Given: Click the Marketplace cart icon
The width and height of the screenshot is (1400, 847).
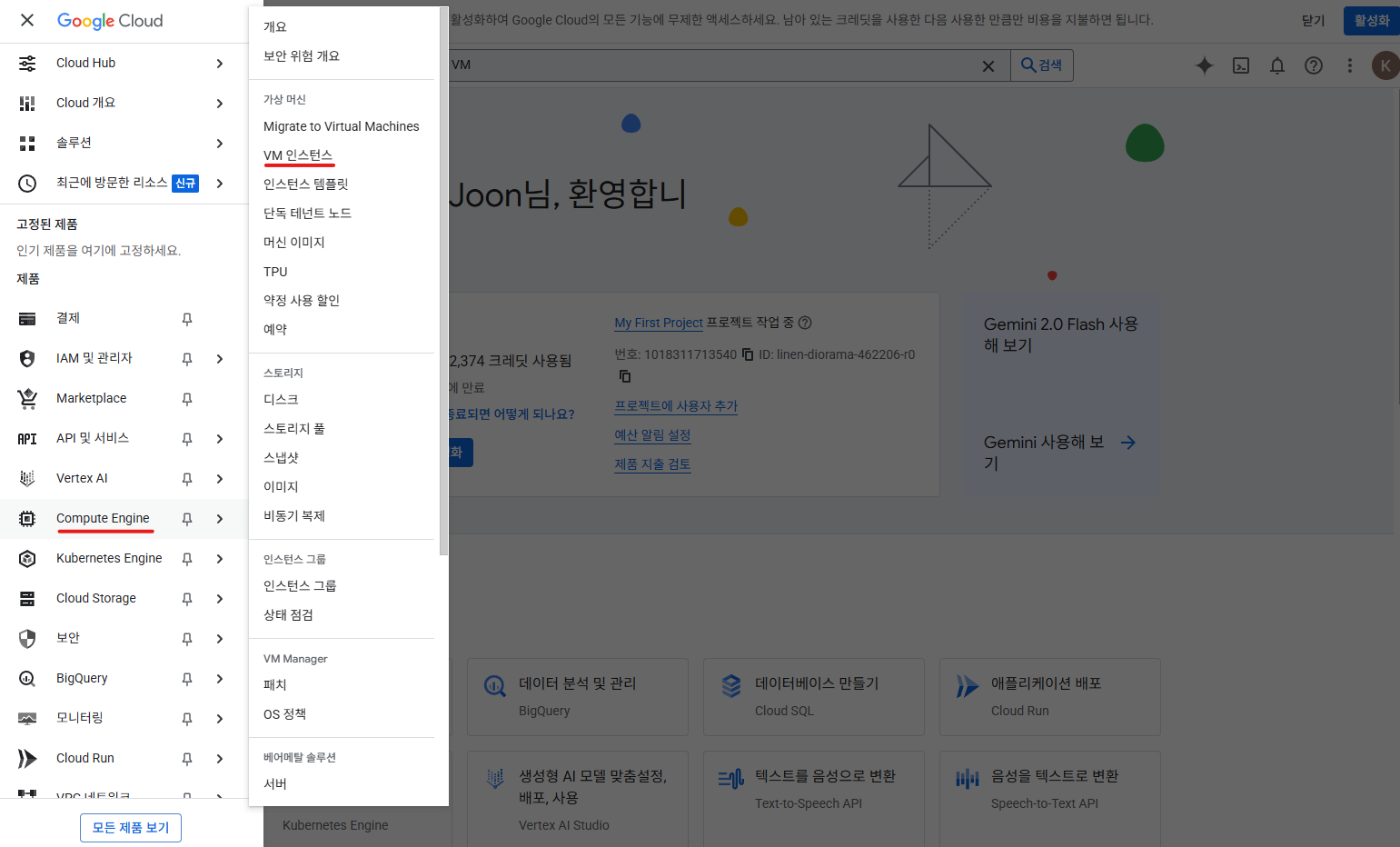Looking at the screenshot, I should coord(27,399).
